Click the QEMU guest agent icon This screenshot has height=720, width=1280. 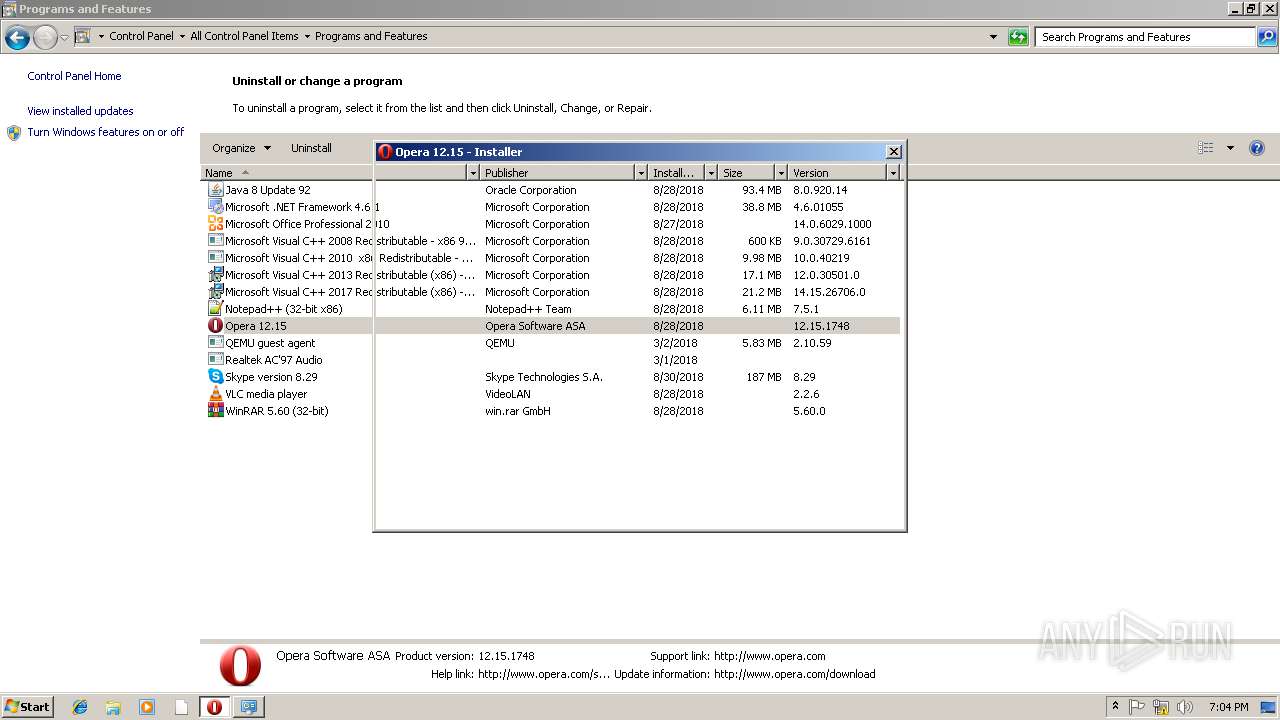coord(215,343)
